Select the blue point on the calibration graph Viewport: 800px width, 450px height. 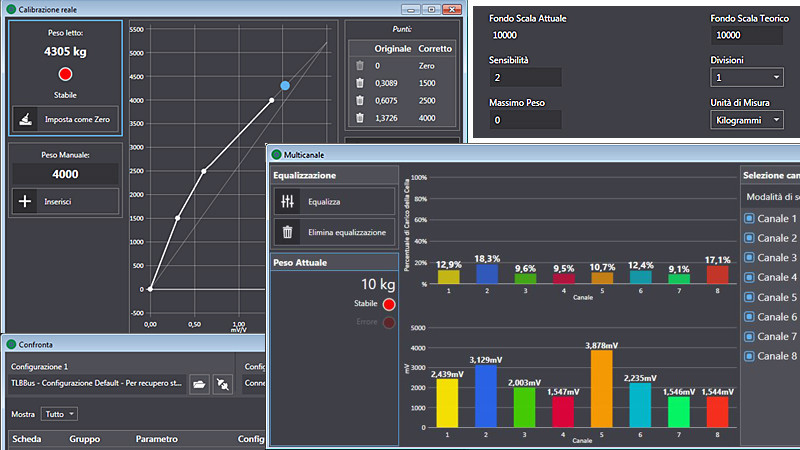click(x=285, y=87)
